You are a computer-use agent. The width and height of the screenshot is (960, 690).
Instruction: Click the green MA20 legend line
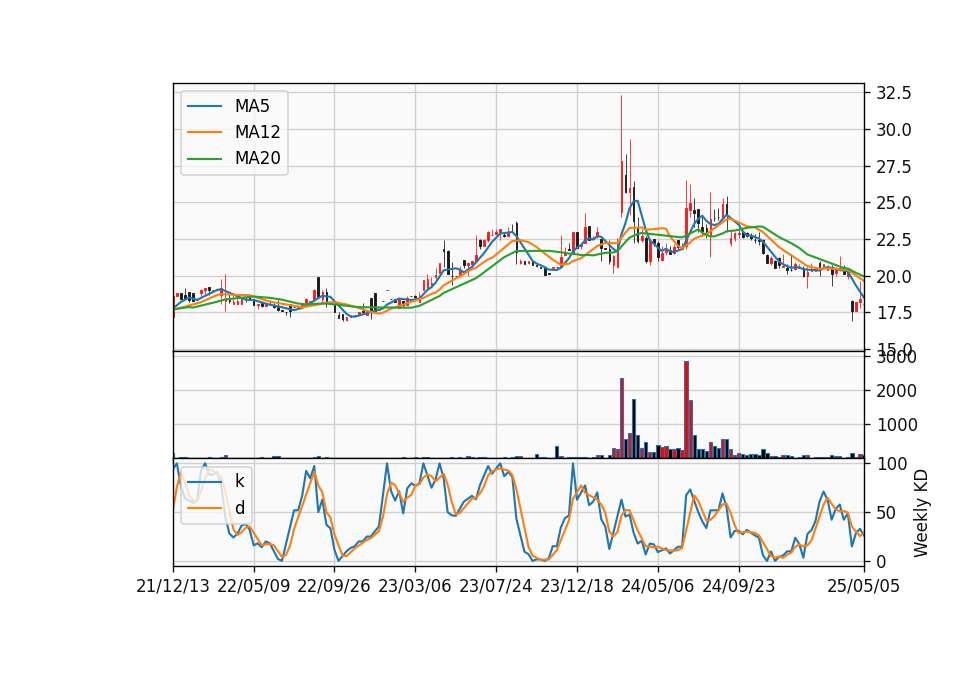point(204,159)
